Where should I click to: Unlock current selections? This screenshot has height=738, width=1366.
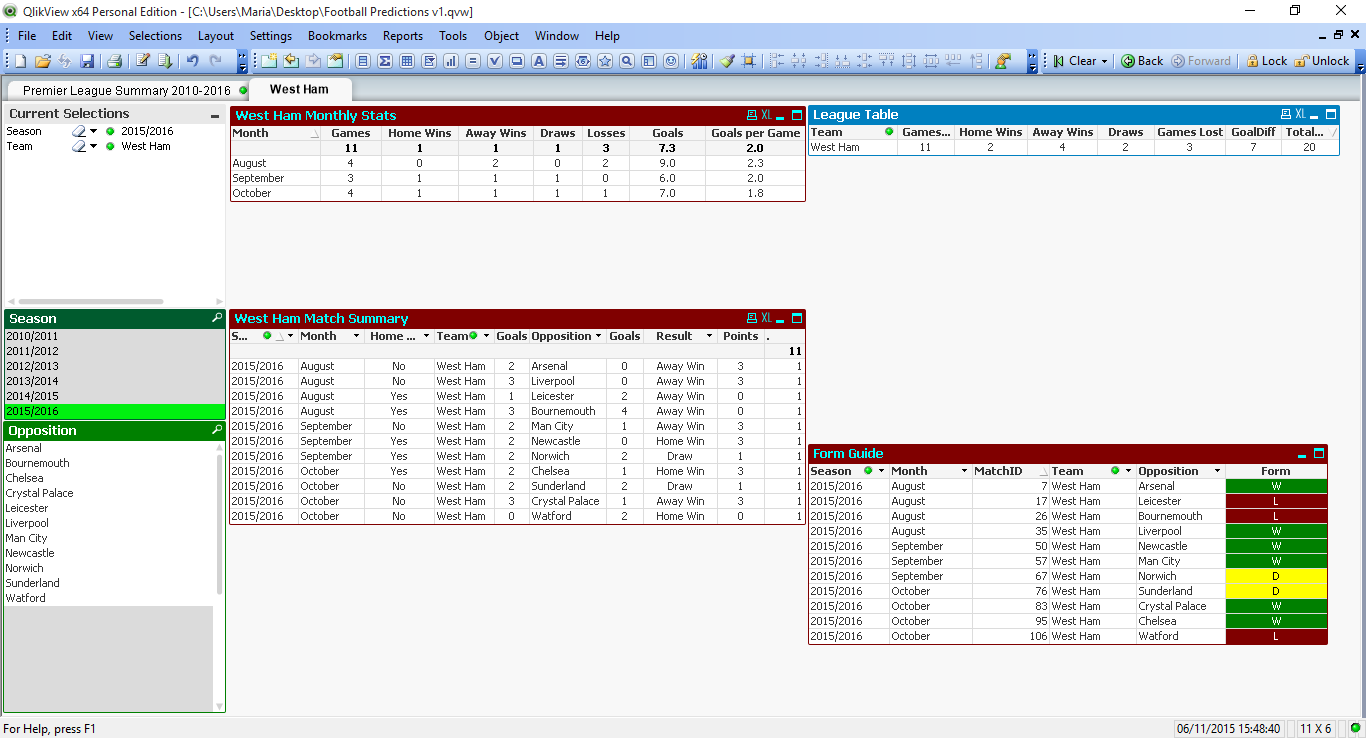tap(1322, 61)
